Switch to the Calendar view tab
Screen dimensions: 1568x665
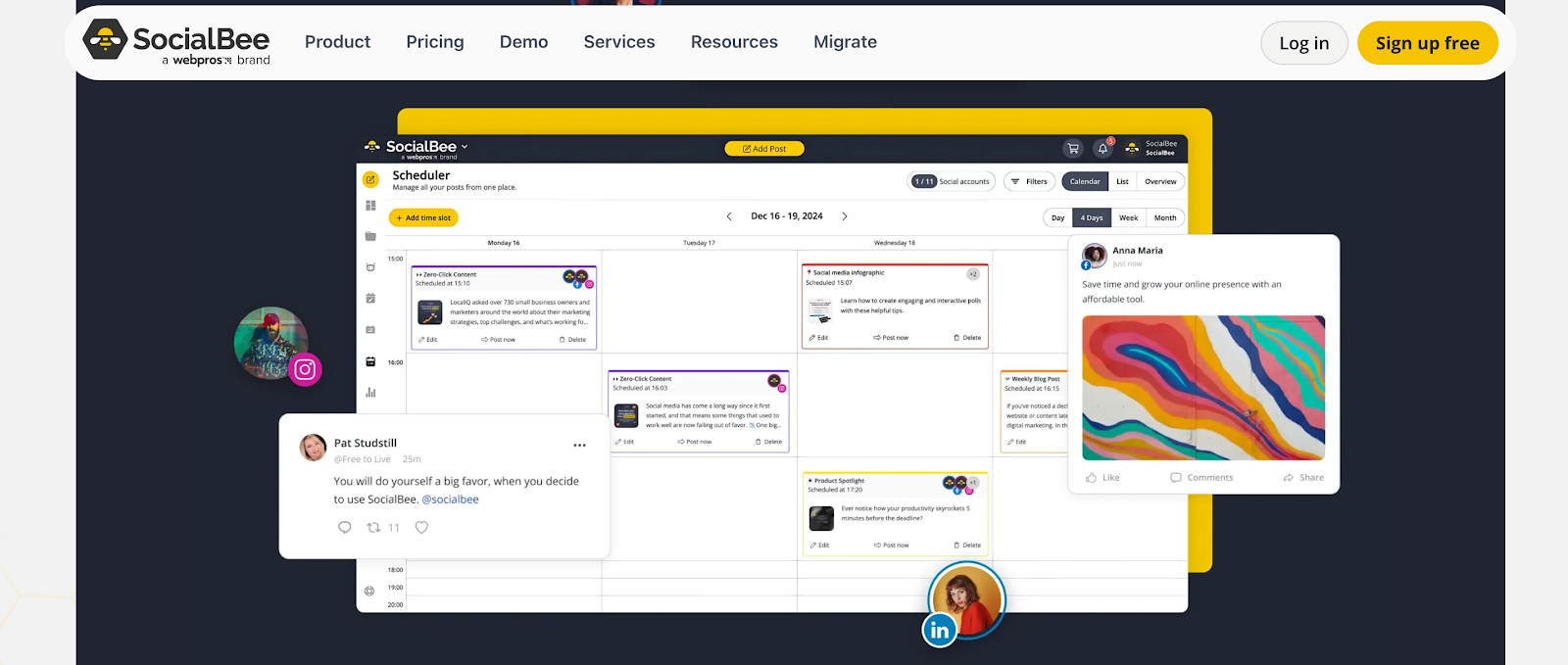[x=1085, y=181]
